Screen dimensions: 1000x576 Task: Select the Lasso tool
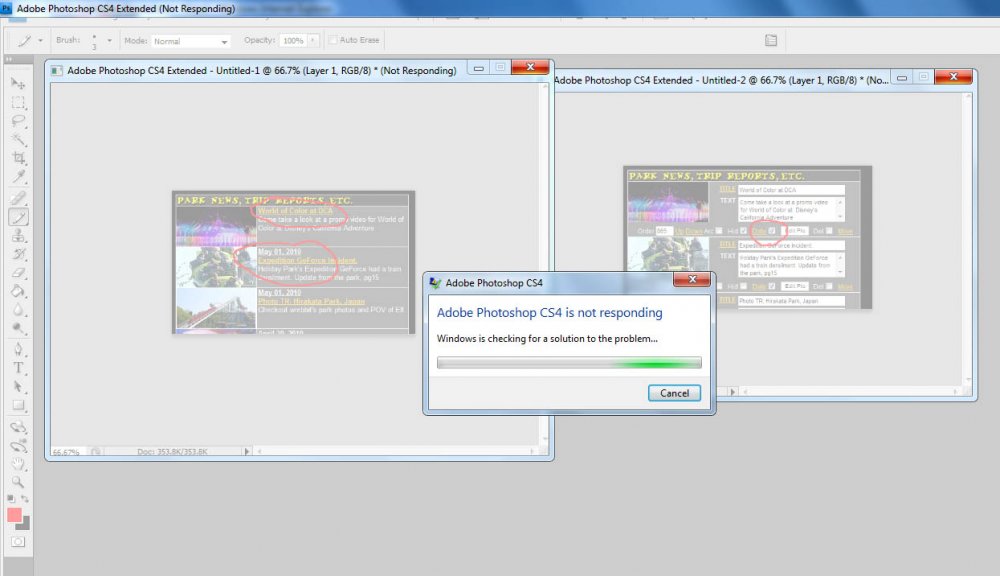coord(17,121)
